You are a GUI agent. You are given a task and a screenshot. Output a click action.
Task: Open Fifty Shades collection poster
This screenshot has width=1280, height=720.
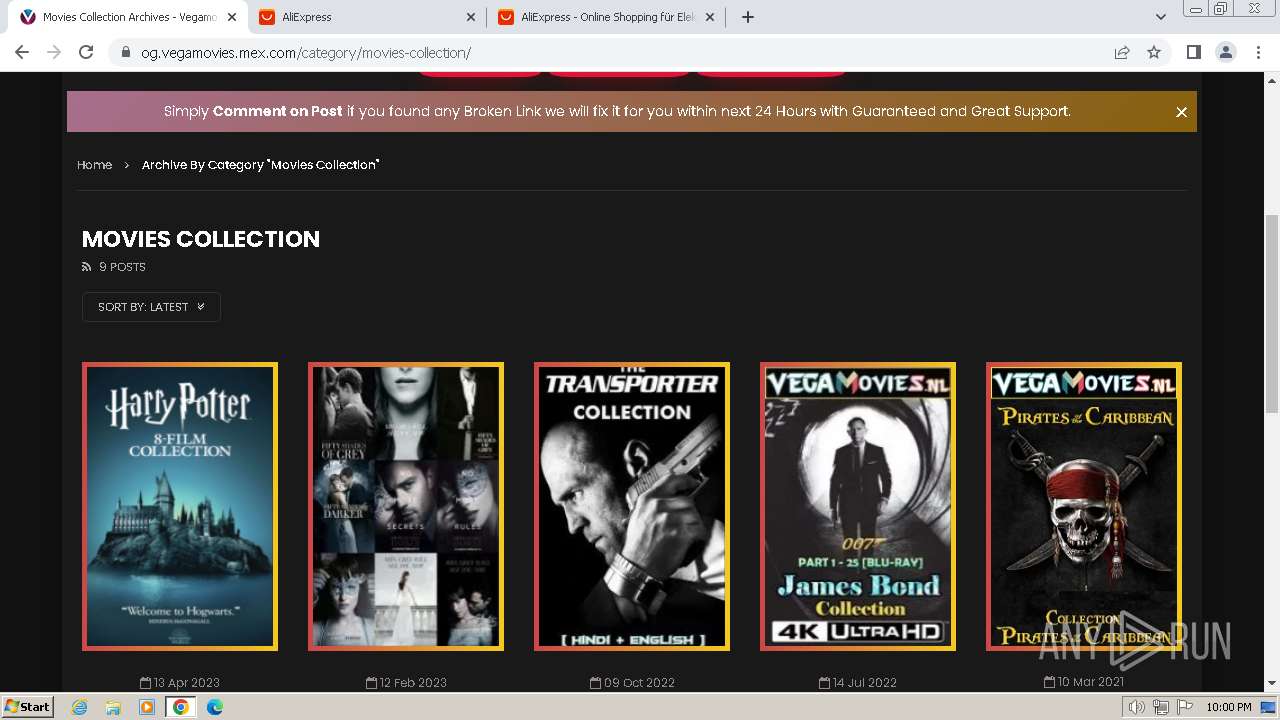(x=406, y=506)
